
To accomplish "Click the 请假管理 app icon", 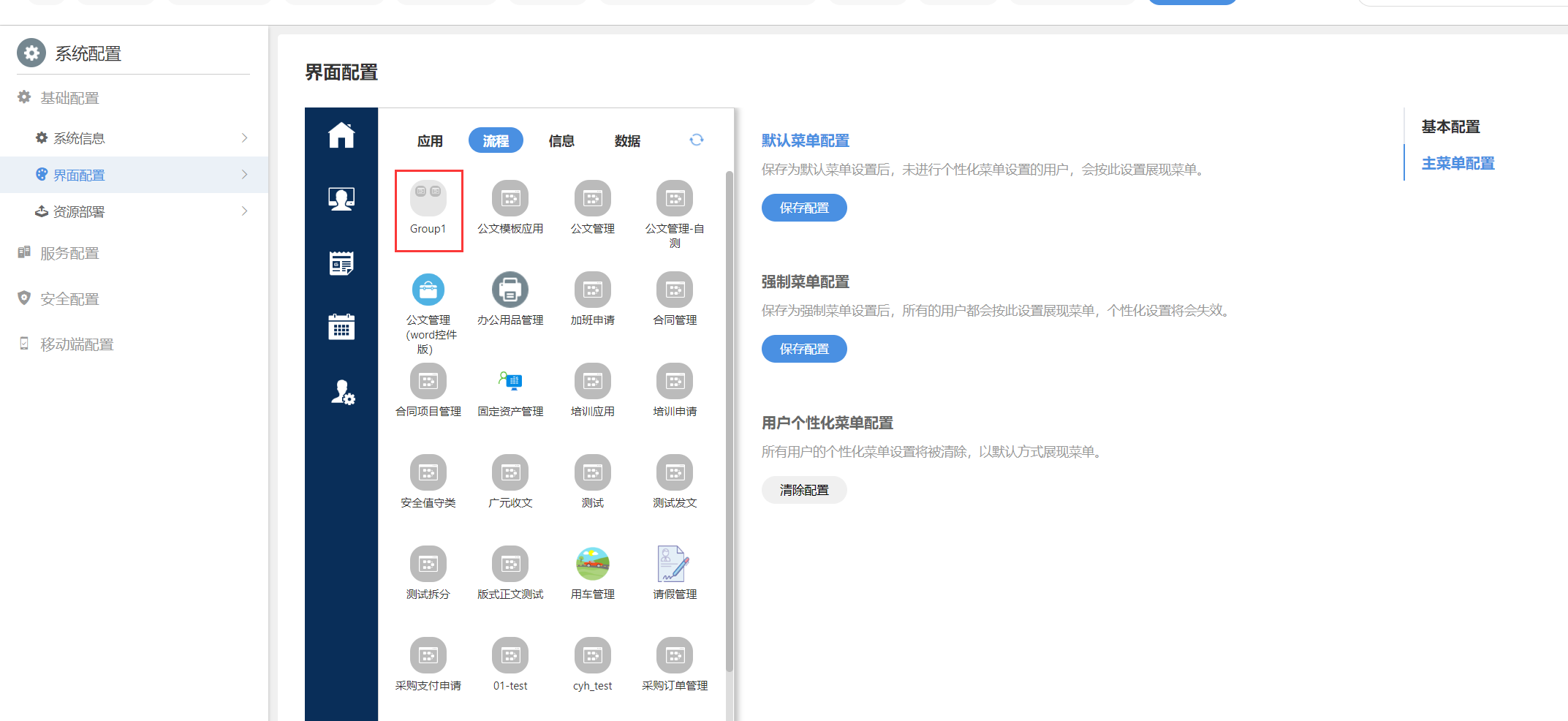I will [x=674, y=564].
